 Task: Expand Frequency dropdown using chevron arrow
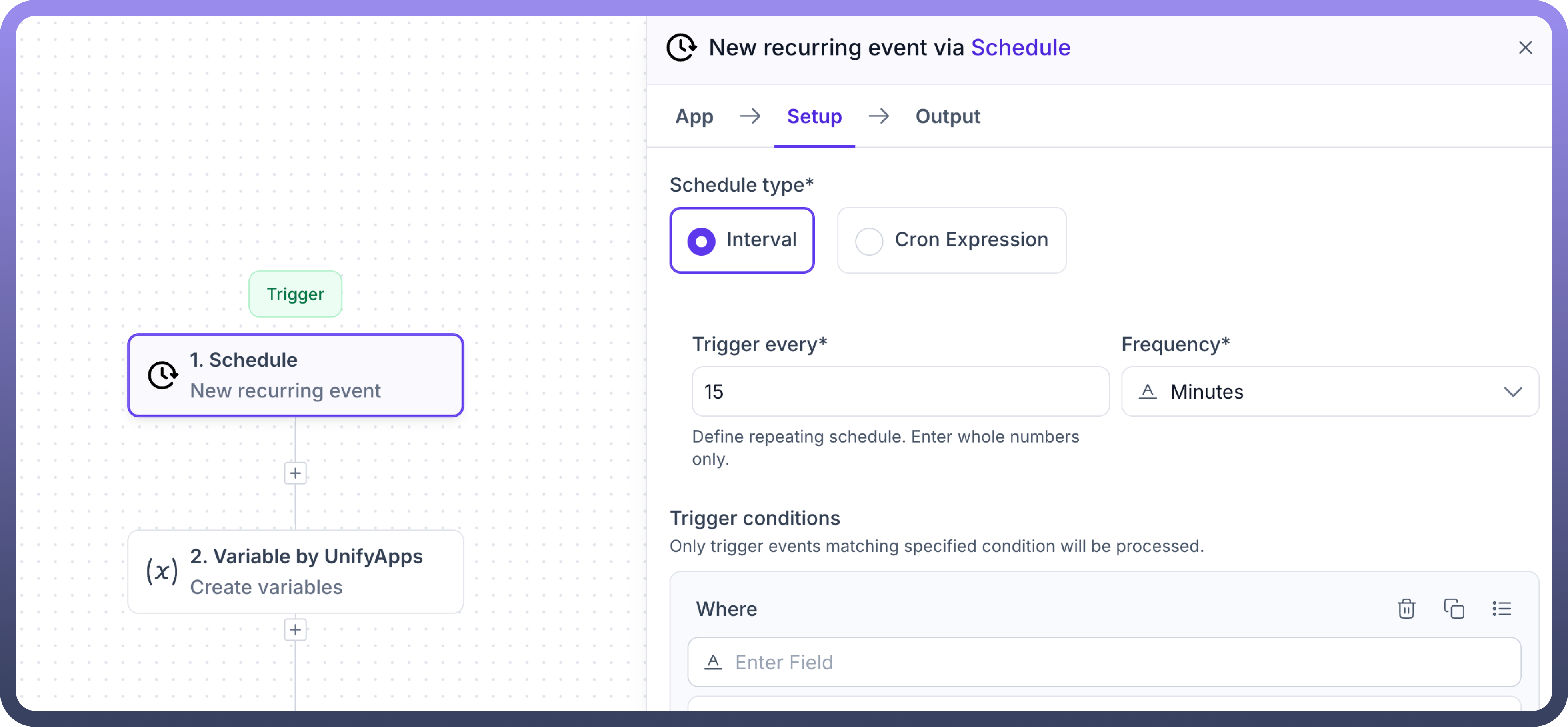point(1513,392)
